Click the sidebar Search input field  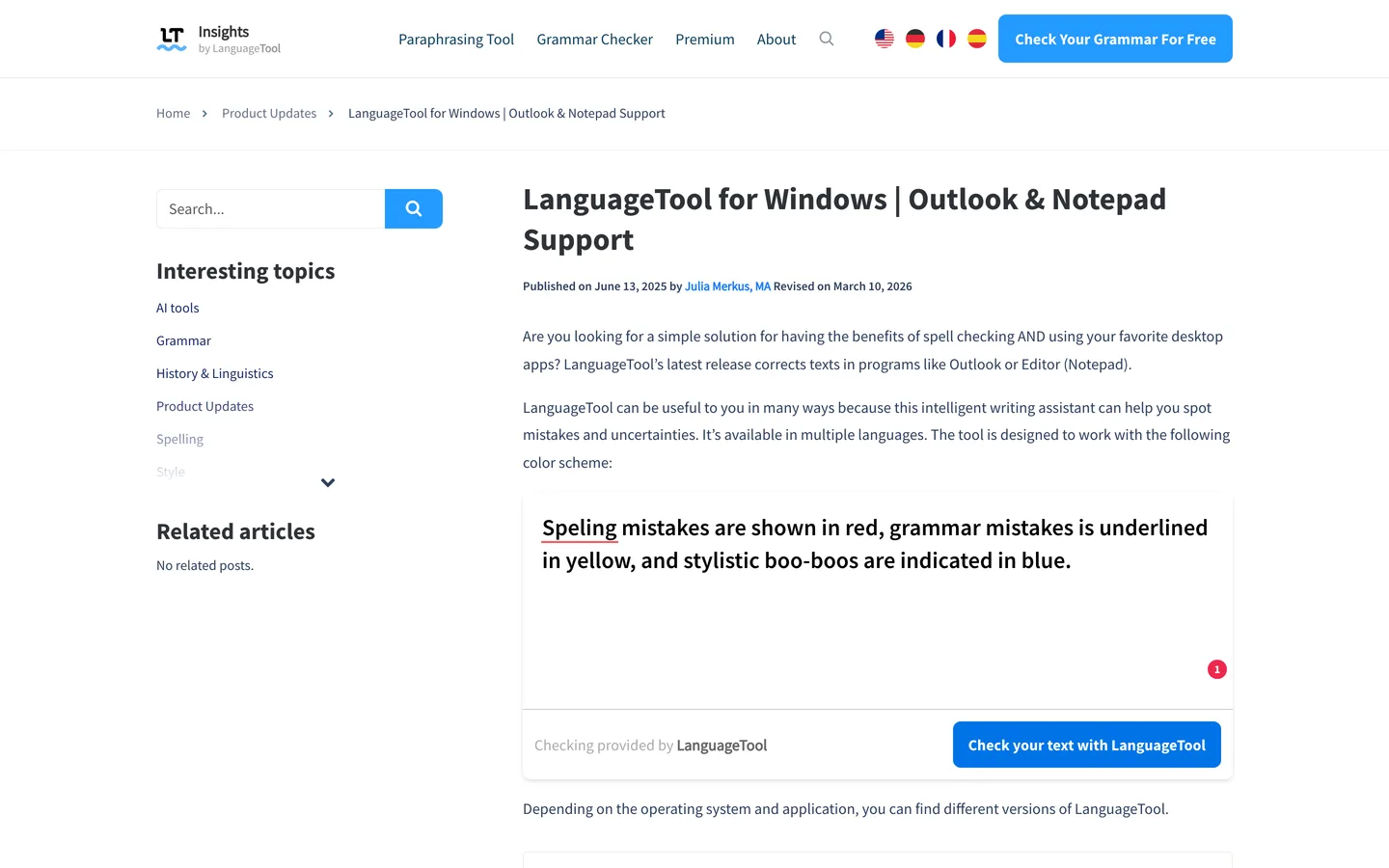pyautogui.click(x=271, y=208)
